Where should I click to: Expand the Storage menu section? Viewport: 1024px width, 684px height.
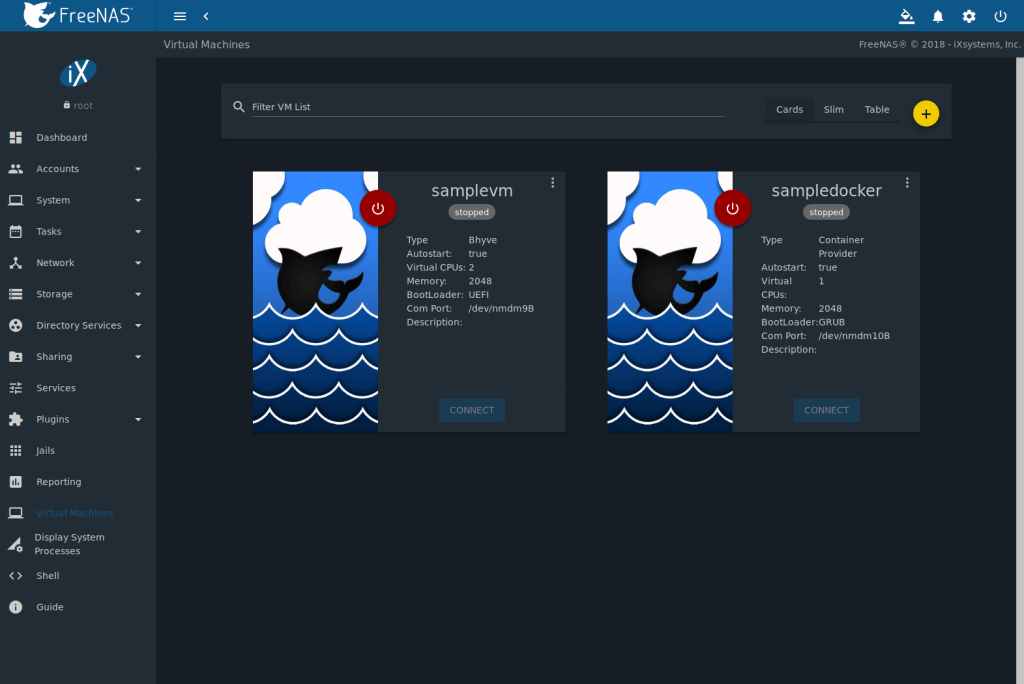[x=76, y=294]
